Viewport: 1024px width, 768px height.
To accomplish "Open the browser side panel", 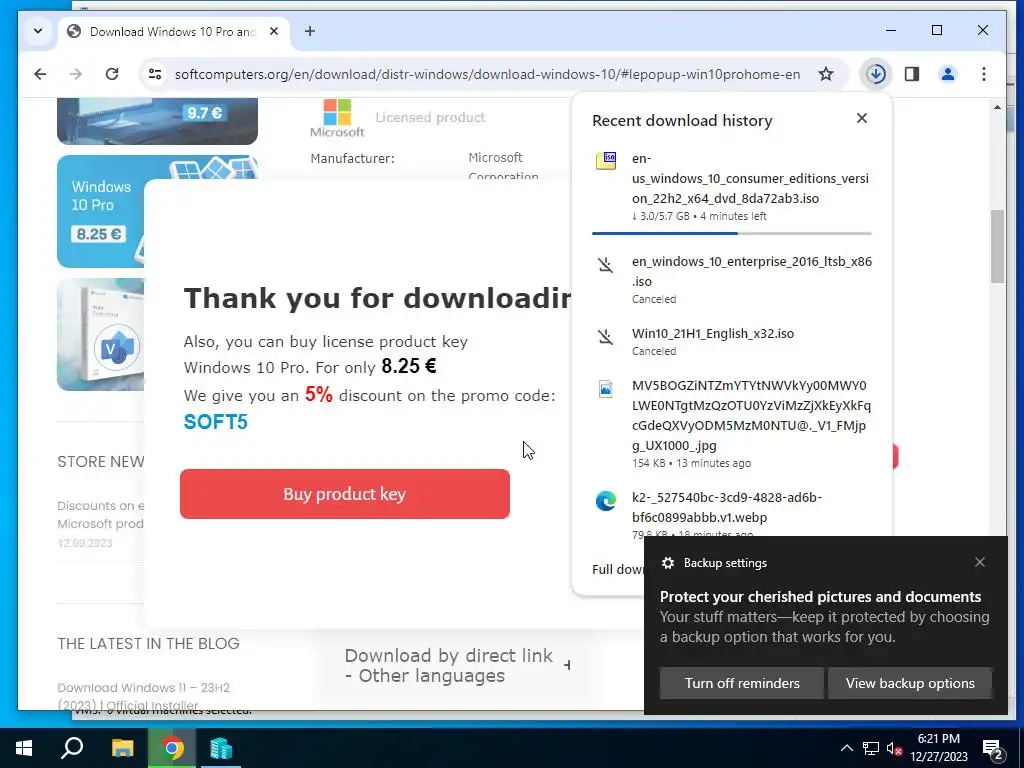I will point(912,74).
